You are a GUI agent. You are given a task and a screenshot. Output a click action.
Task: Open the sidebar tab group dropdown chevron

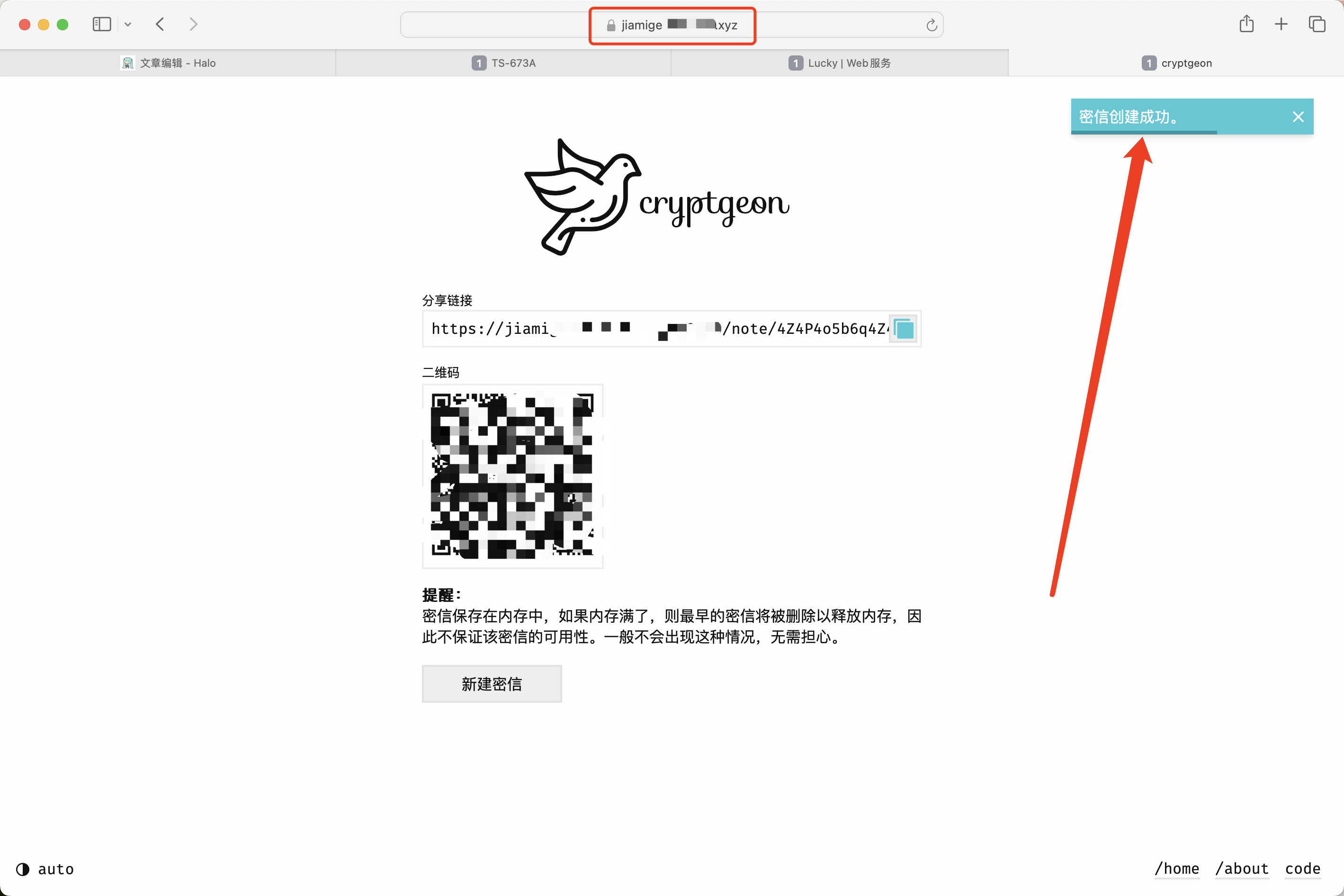tap(128, 24)
